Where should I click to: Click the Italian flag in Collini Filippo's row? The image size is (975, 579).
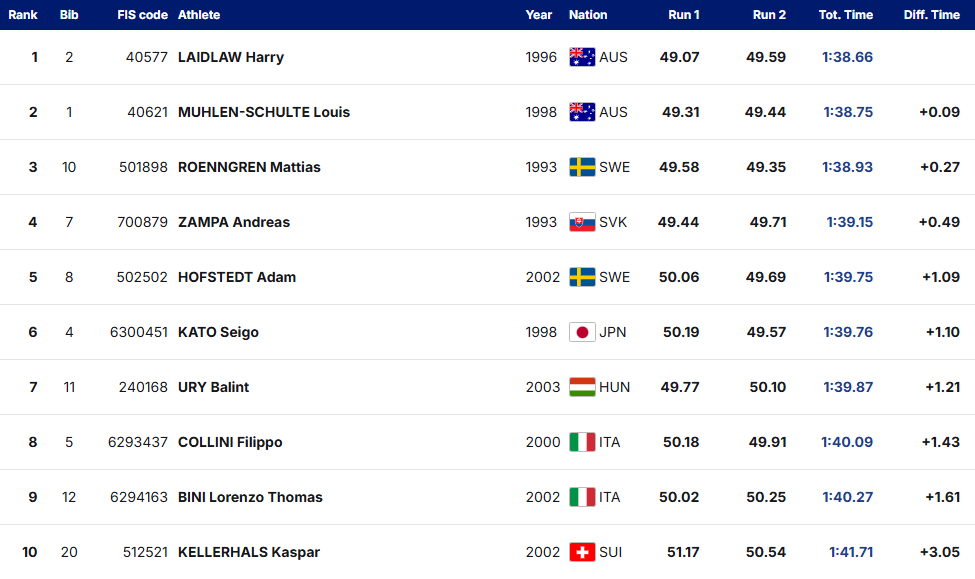tap(582, 442)
